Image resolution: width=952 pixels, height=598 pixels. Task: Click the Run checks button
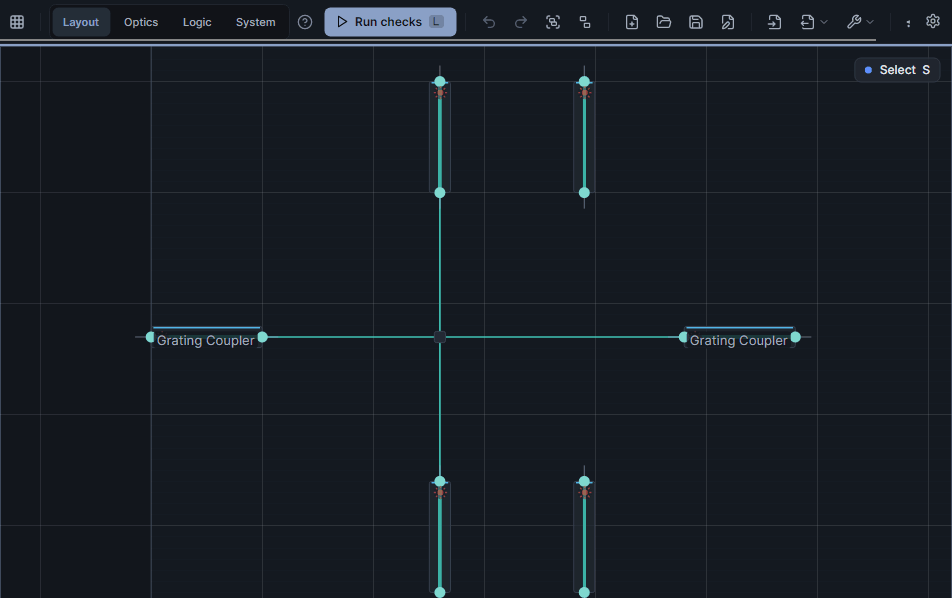coord(390,22)
